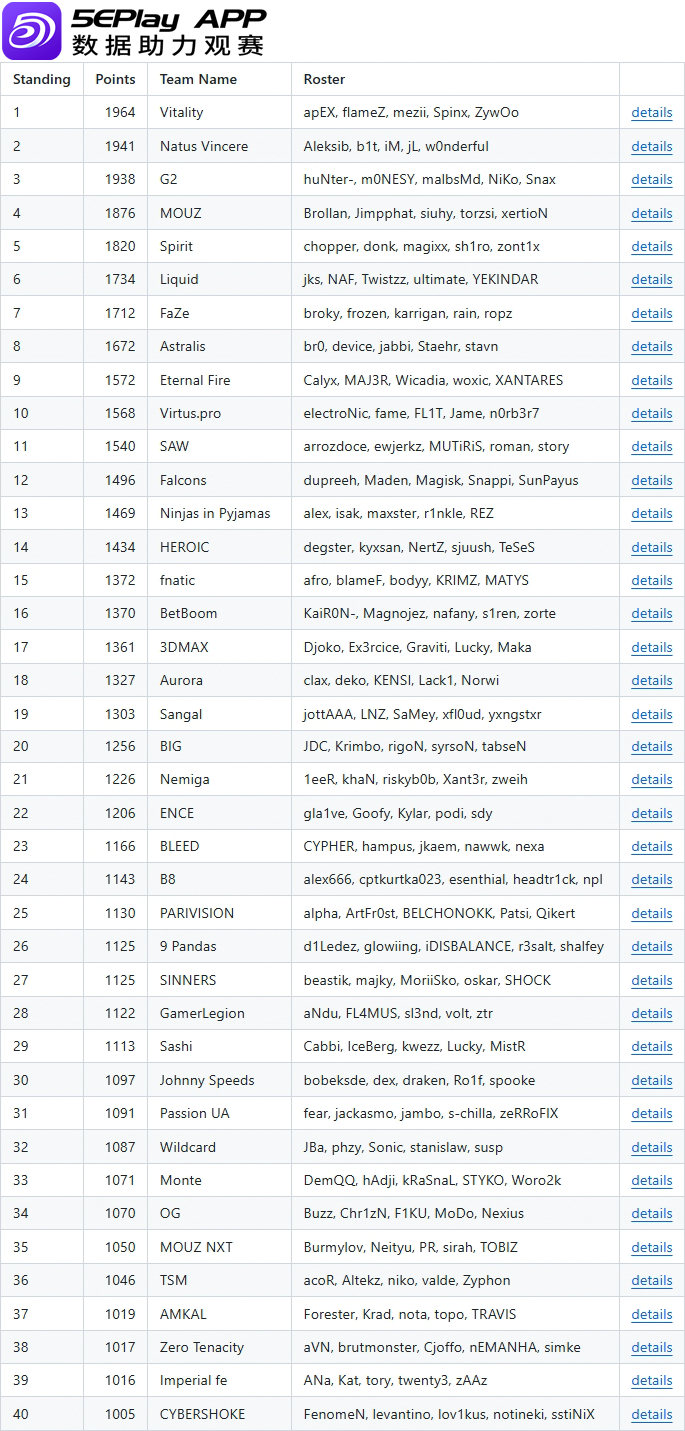Screen dimensions: 685x1431
Task: Select details link for AMKAL
Action: click(x=652, y=1314)
